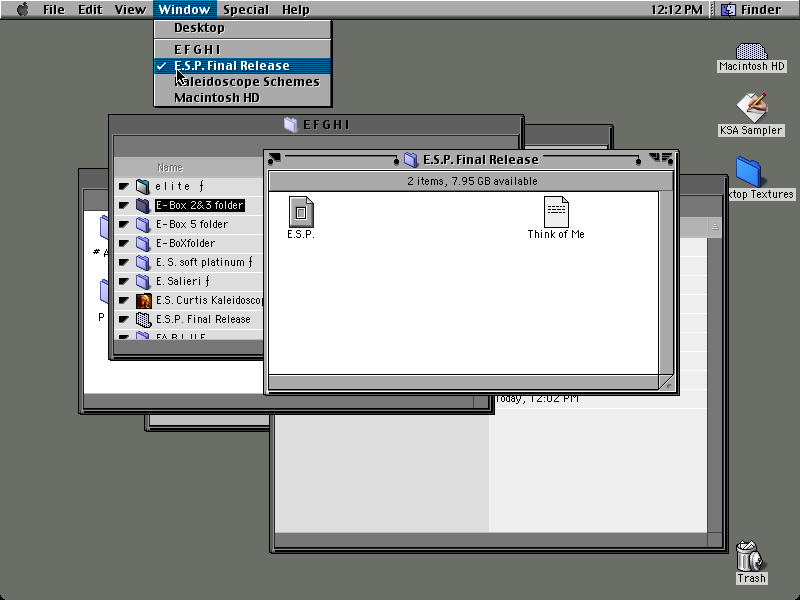
Task: Click the 2 items, 7.95 GB available header
Action: pos(472,181)
